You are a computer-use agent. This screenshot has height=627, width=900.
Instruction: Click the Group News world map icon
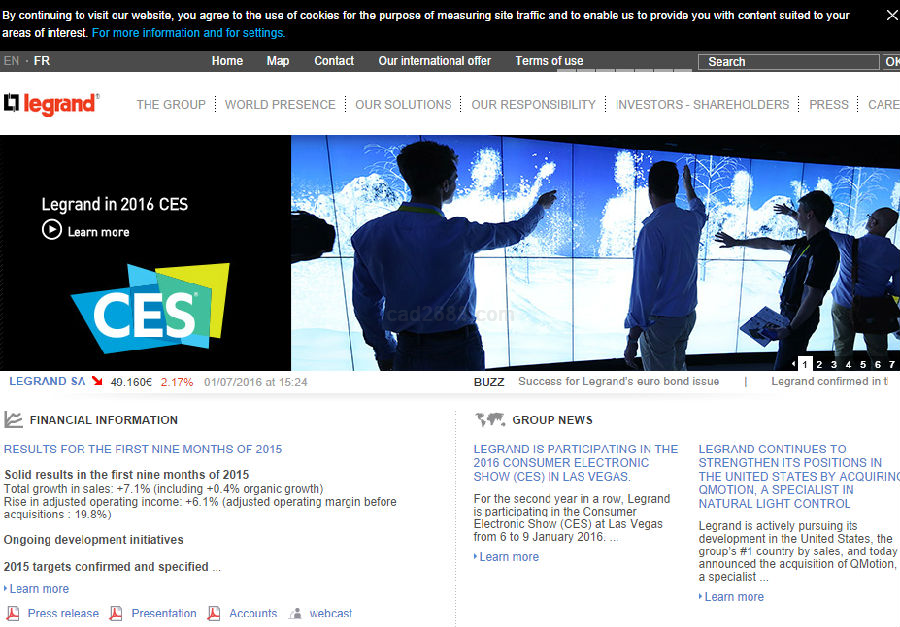click(490, 420)
